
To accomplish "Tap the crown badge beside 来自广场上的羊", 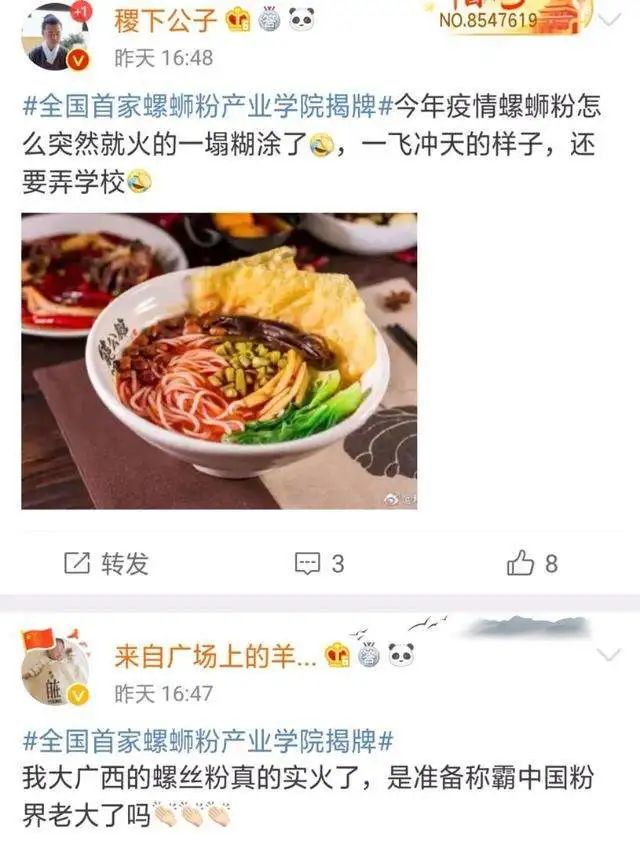I will [338, 655].
